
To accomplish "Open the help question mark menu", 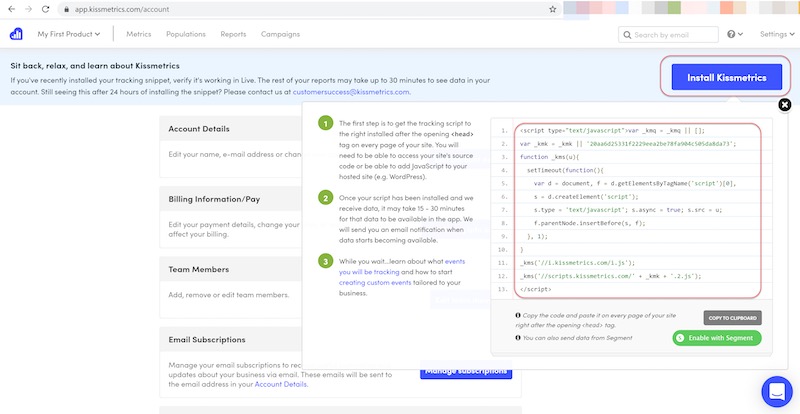I will click(735, 34).
